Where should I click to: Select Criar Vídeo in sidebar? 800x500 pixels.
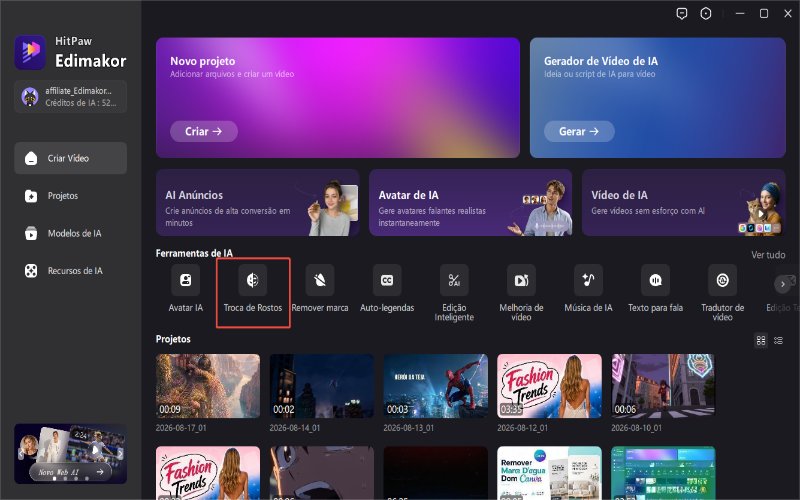point(70,158)
